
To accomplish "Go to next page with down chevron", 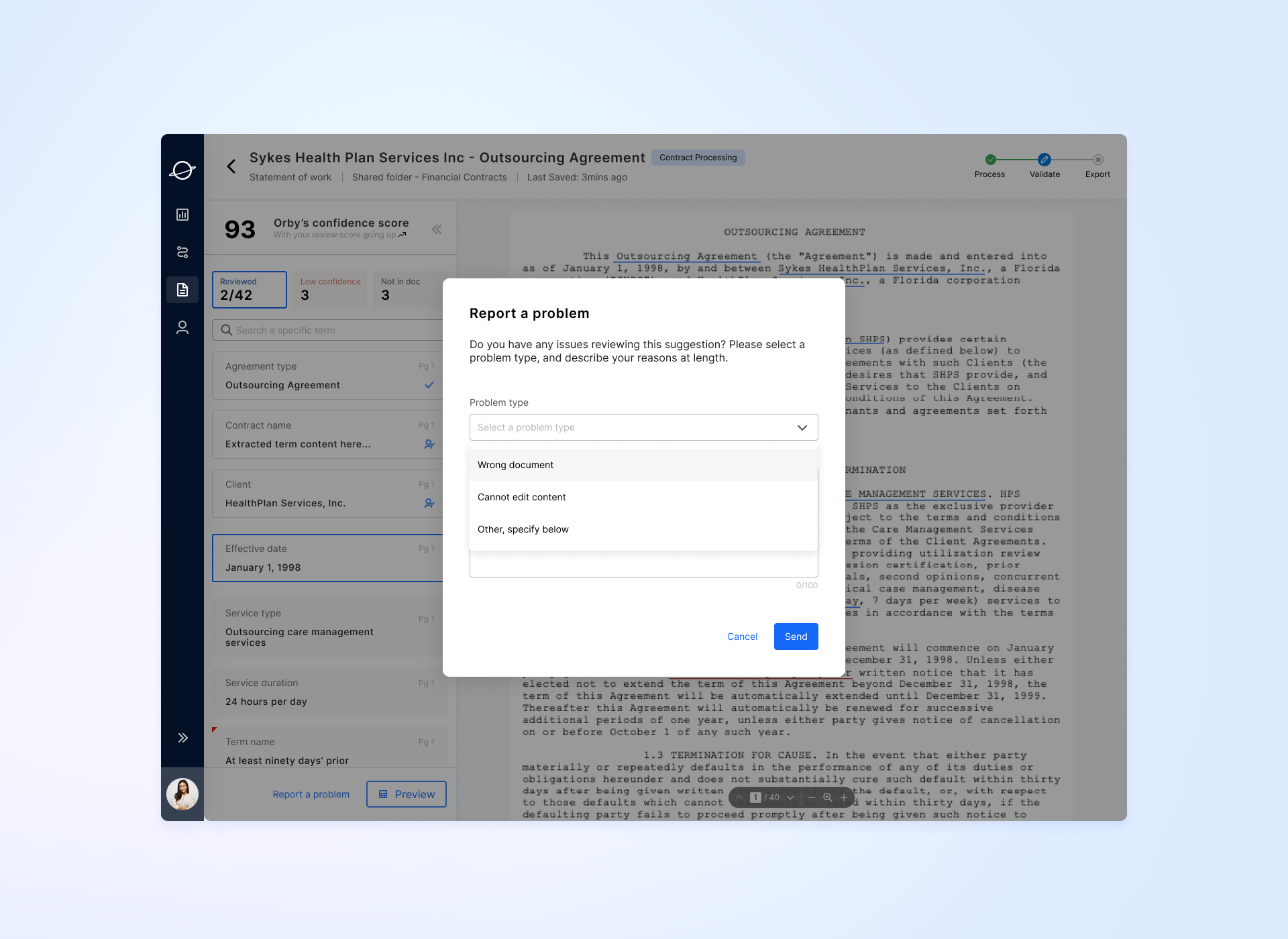I will pos(790,797).
